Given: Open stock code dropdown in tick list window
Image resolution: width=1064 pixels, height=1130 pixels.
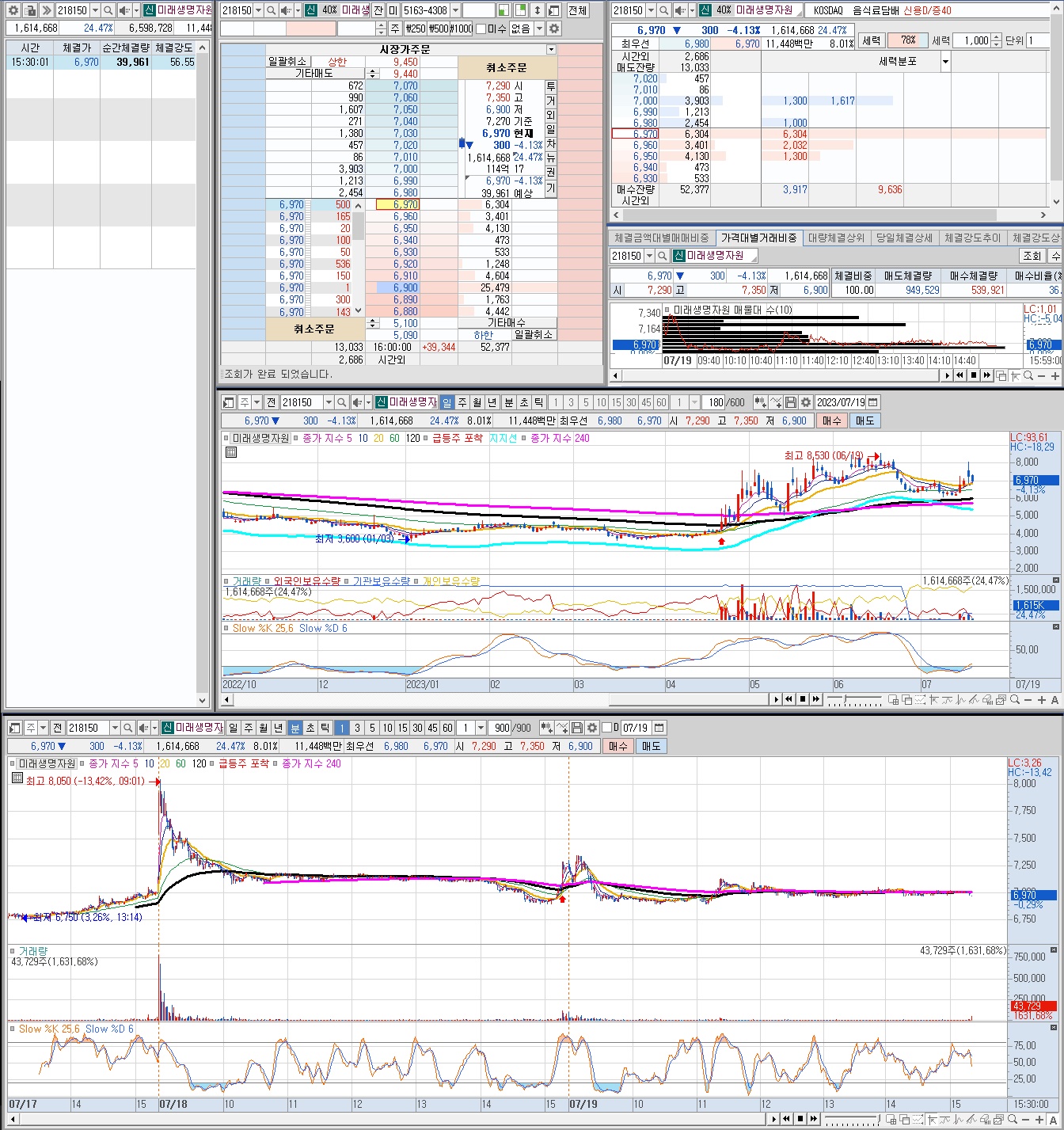Looking at the screenshot, I should pos(96,10).
